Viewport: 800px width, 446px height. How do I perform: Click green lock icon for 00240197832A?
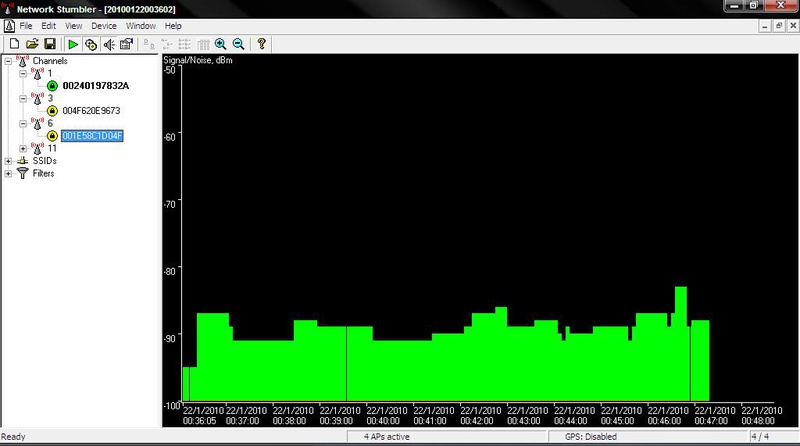pyautogui.click(x=52, y=86)
